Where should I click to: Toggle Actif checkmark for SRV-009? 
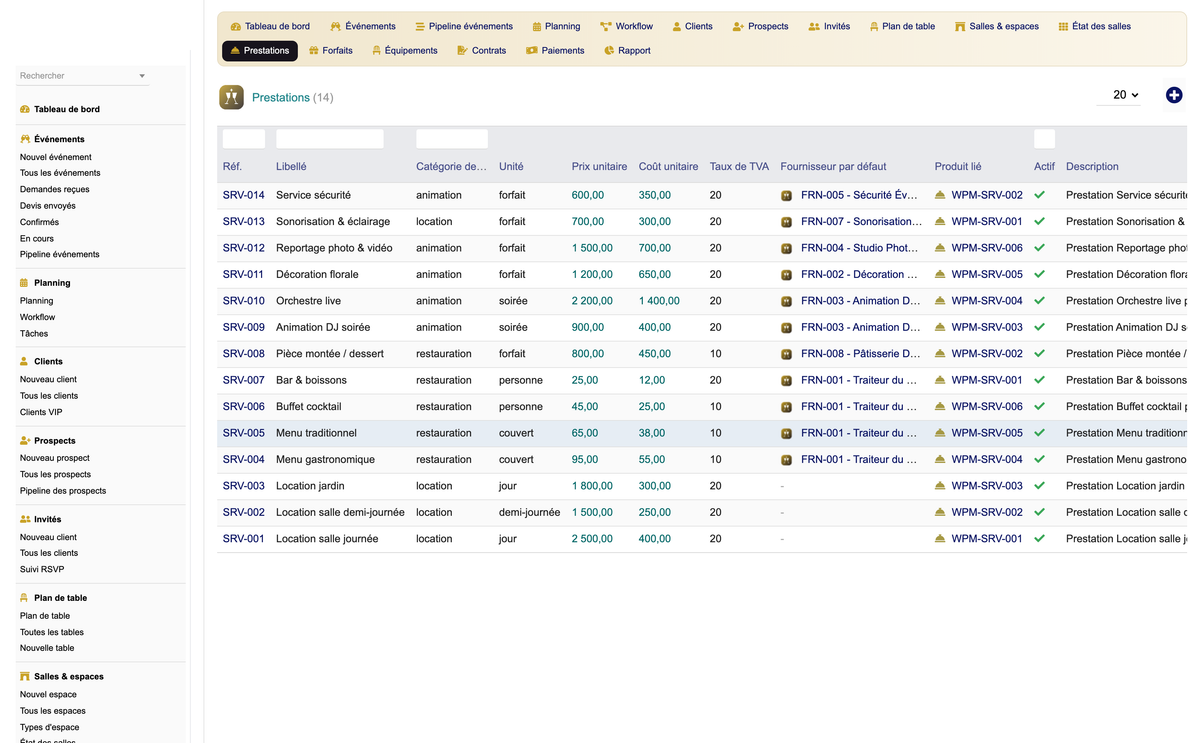coord(1040,327)
